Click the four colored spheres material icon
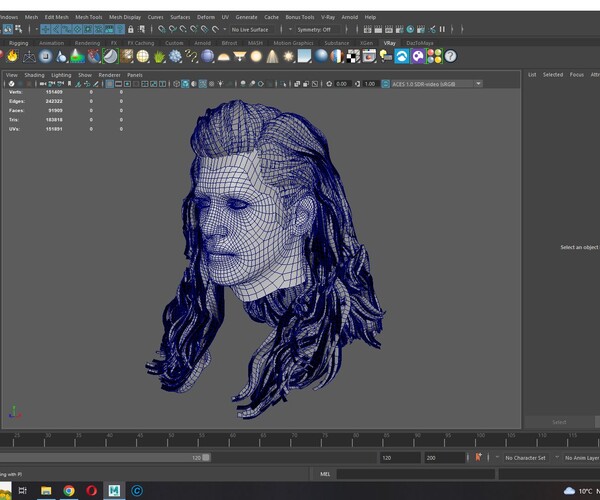 [x=434, y=56]
